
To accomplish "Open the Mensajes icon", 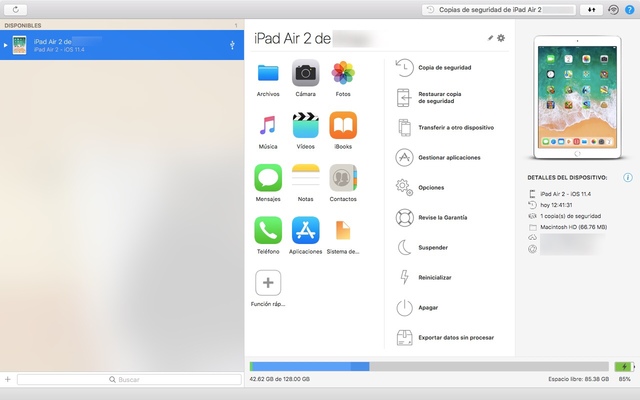I will click(x=268, y=178).
